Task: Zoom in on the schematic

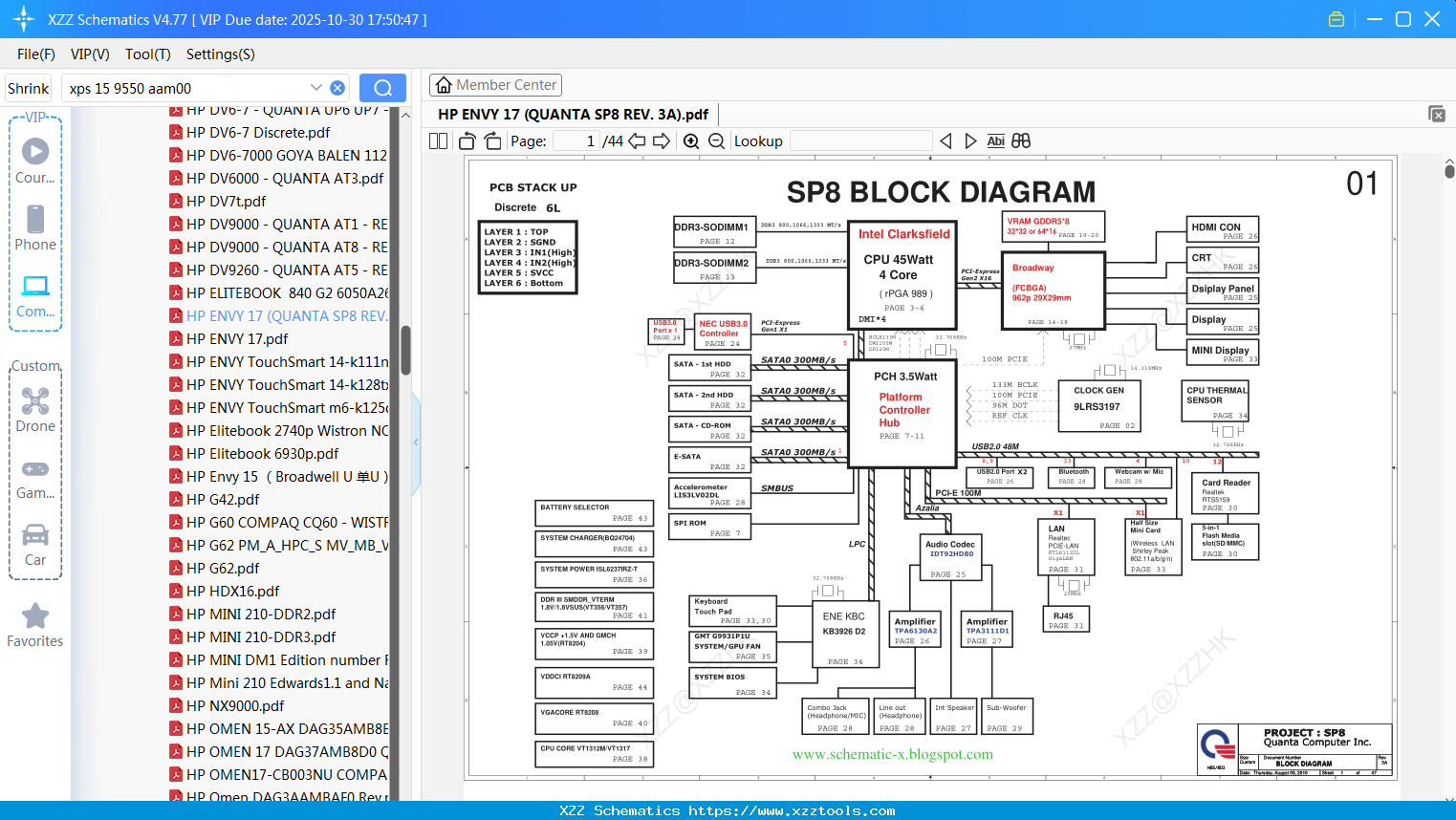Action: point(691,141)
